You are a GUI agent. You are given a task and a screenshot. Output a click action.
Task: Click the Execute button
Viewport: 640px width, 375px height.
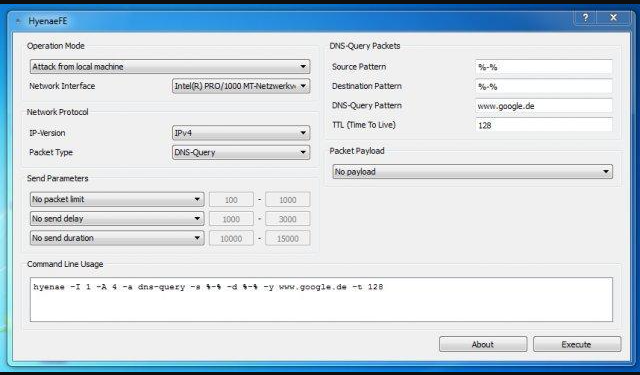577,344
